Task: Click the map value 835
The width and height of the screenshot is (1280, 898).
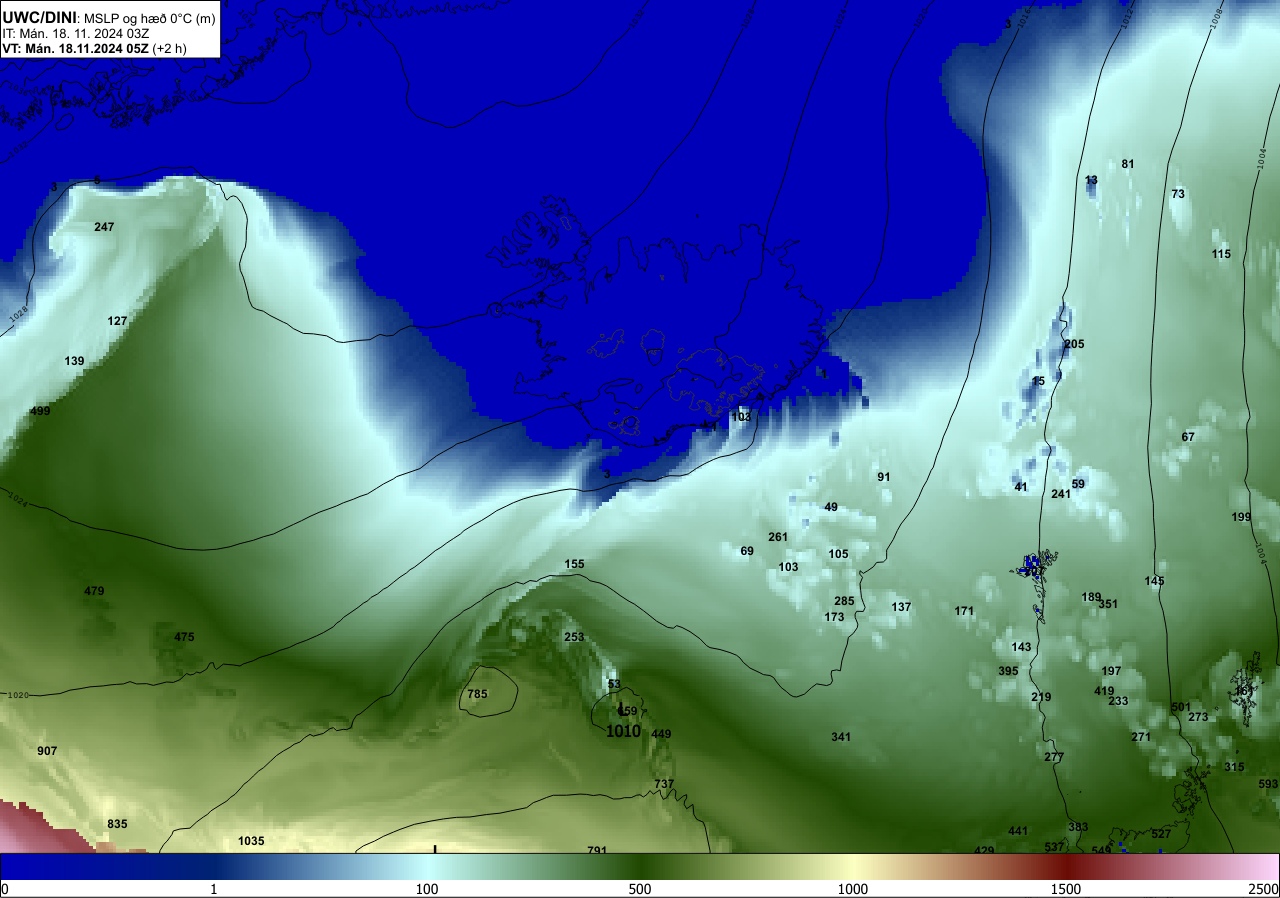Action: point(117,824)
